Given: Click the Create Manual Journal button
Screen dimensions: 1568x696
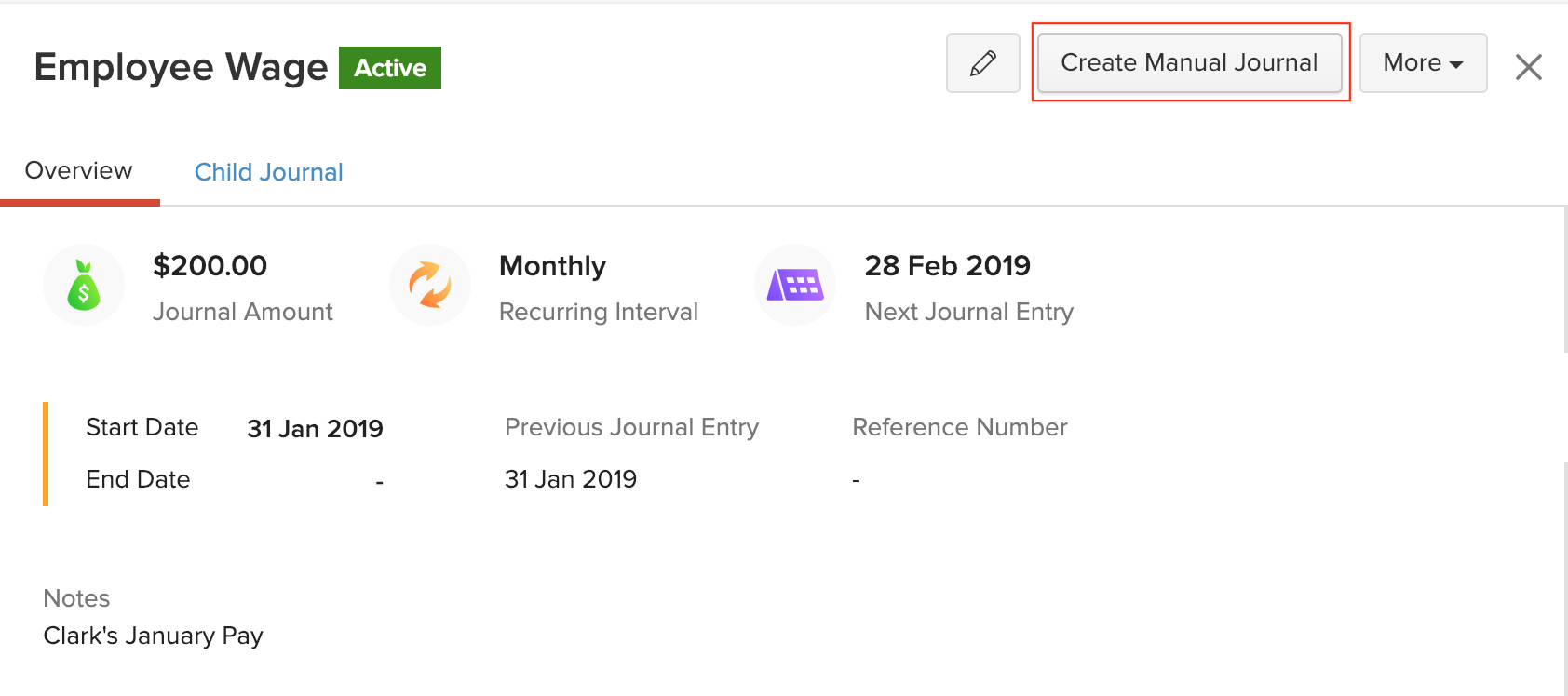Looking at the screenshot, I should pyautogui.click(x=1189, y=62).
